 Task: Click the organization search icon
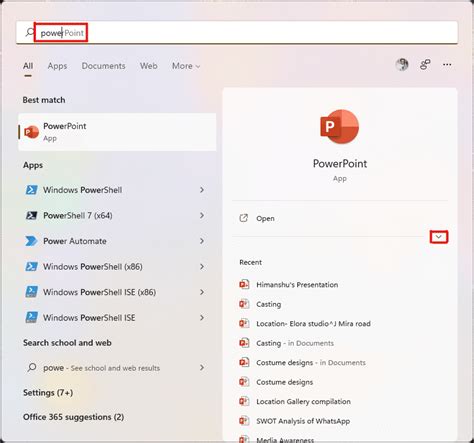pos(425,64)
